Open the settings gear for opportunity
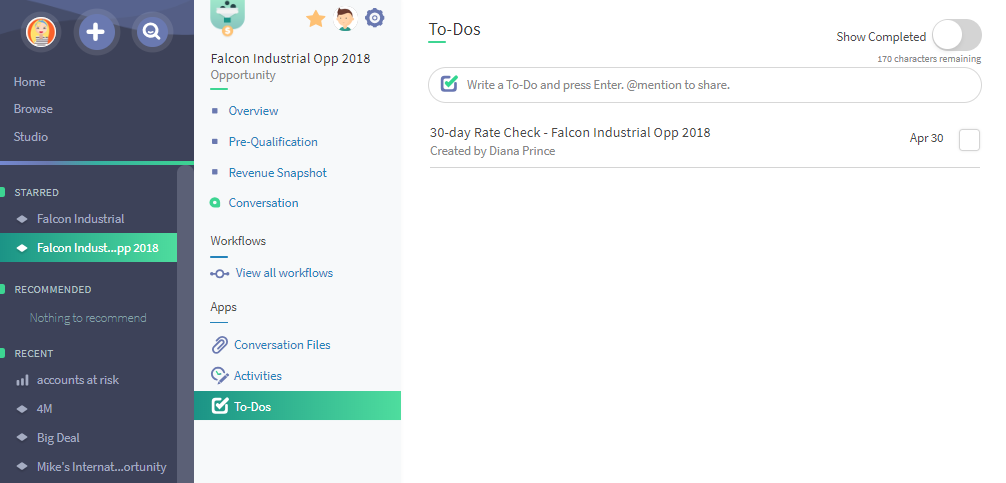 375,18
